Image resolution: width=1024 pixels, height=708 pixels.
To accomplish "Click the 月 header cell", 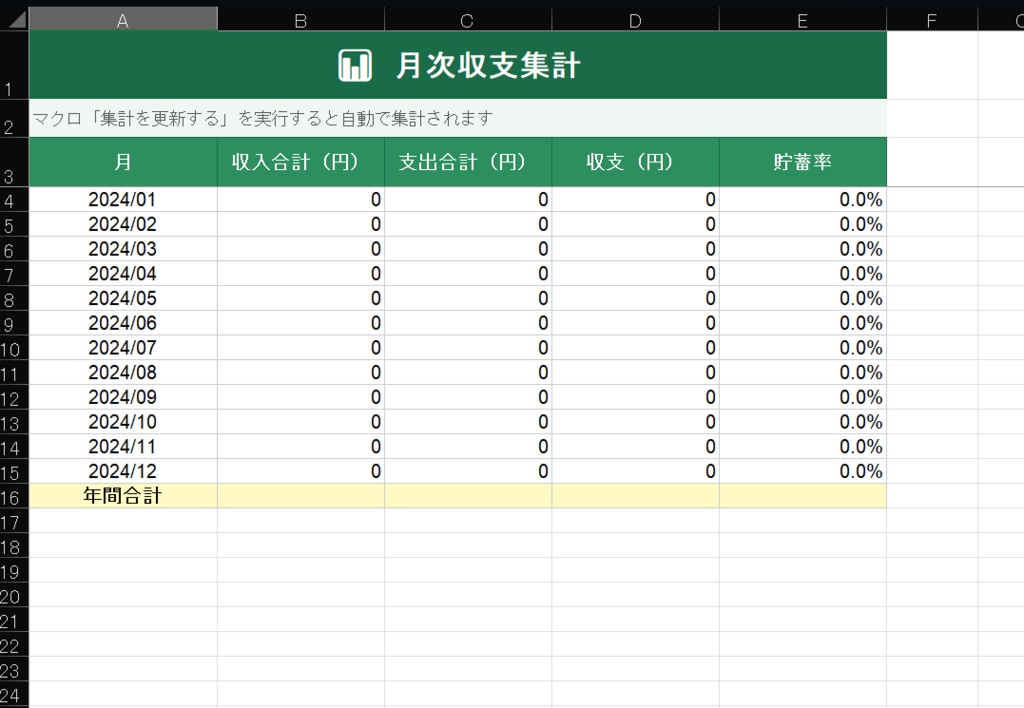I will pos(123,162).
